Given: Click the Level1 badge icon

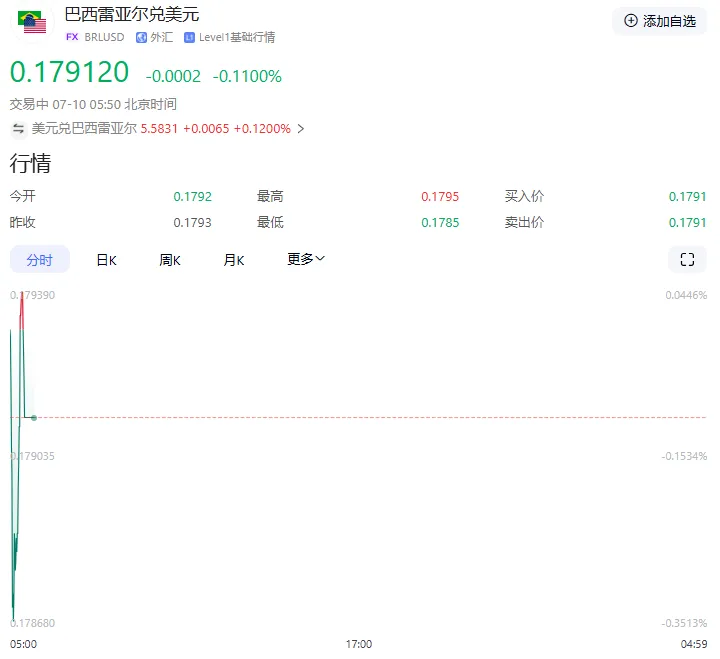Looking at the screenshot, I should [189, 38].
